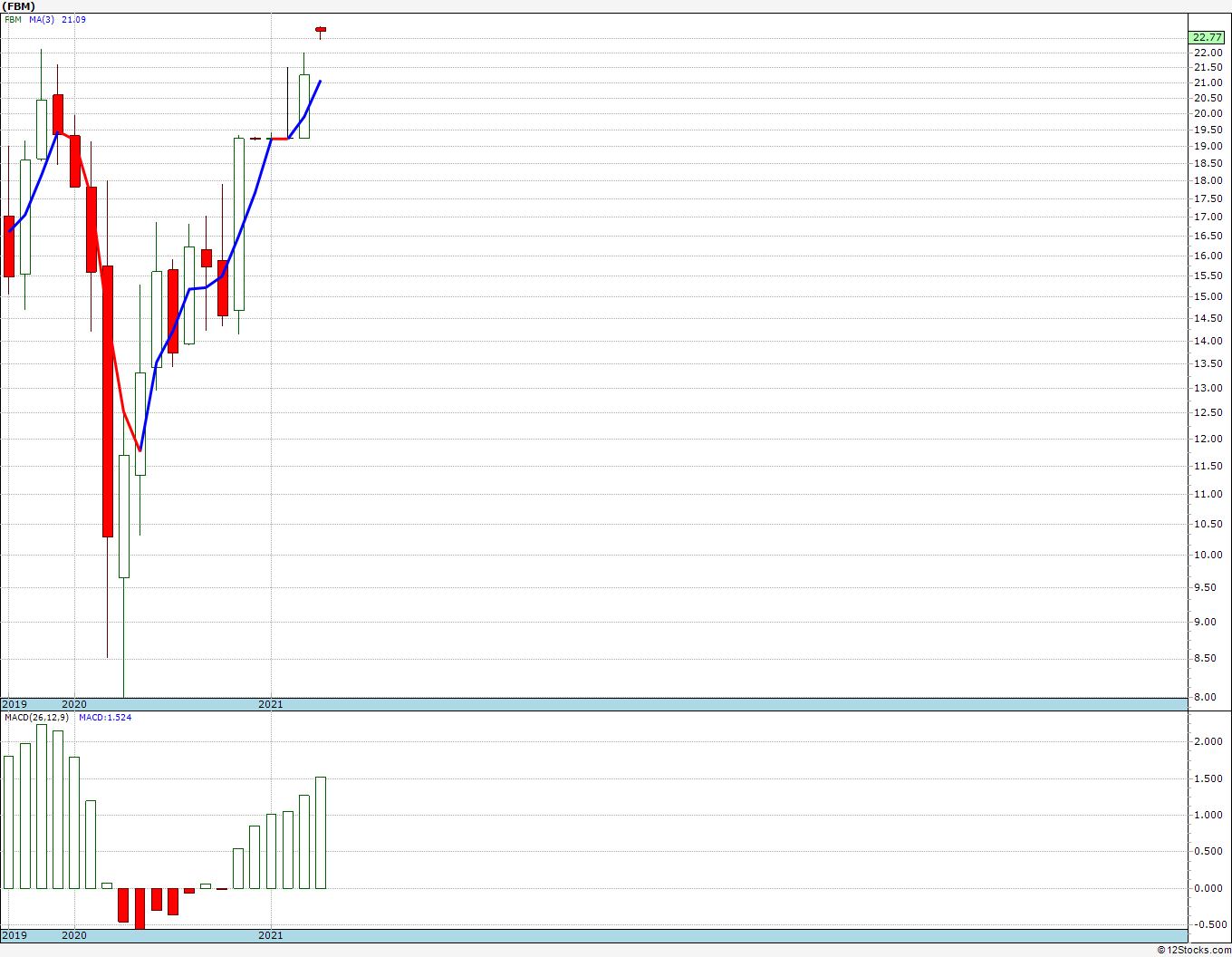This screenshot has width=1232, height=957.
Task: Click the 20.00 price axis label
Action: 1207,113
